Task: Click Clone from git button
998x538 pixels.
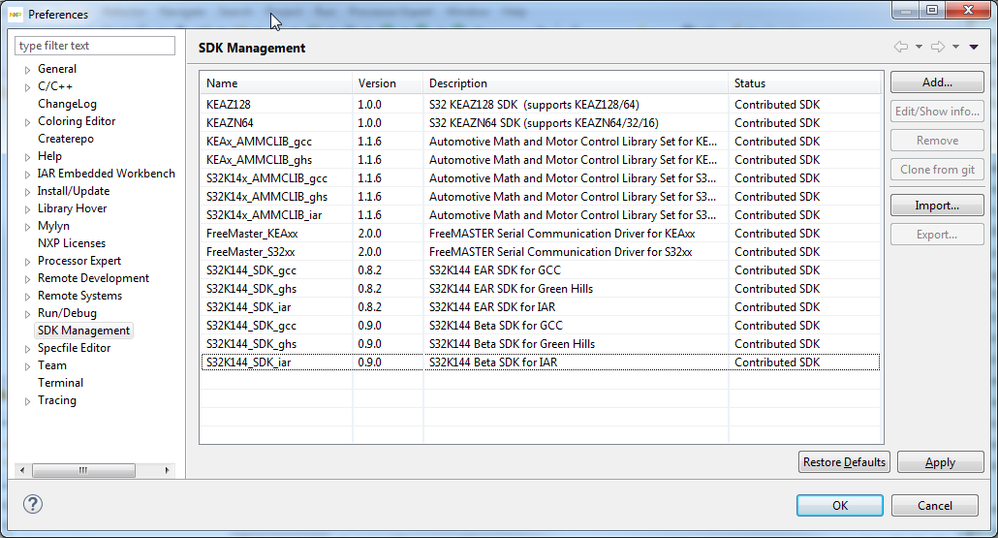Action: click(x=937, y=169)
